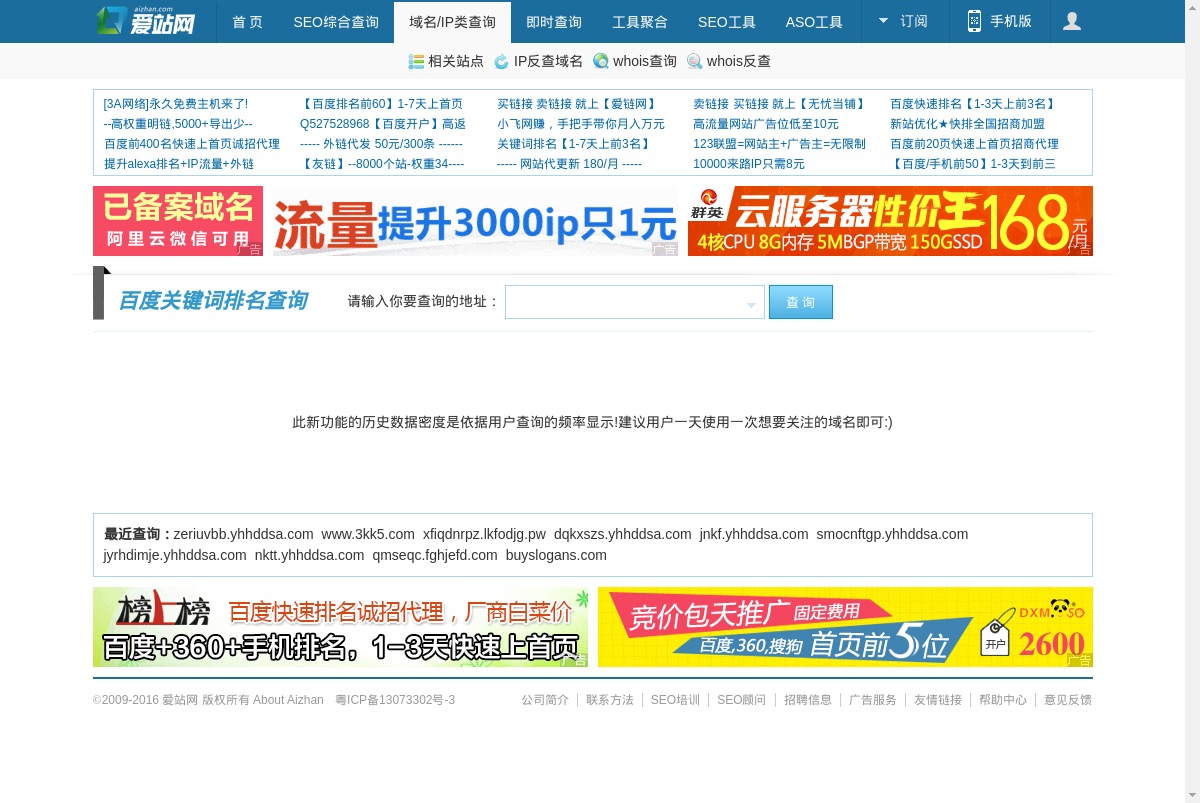
Task: Open 友情链接 footer link
Action: tap(938, 700)
